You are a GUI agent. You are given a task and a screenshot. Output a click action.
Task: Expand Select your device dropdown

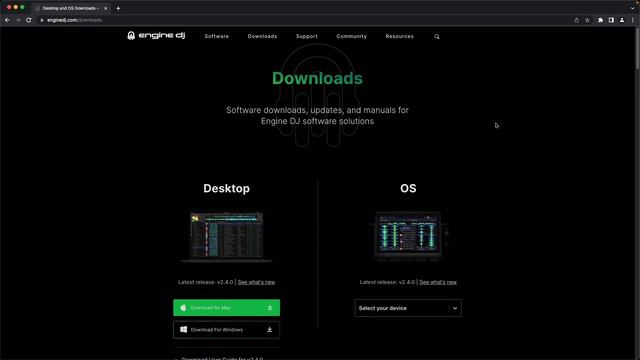tap(408, 308)
